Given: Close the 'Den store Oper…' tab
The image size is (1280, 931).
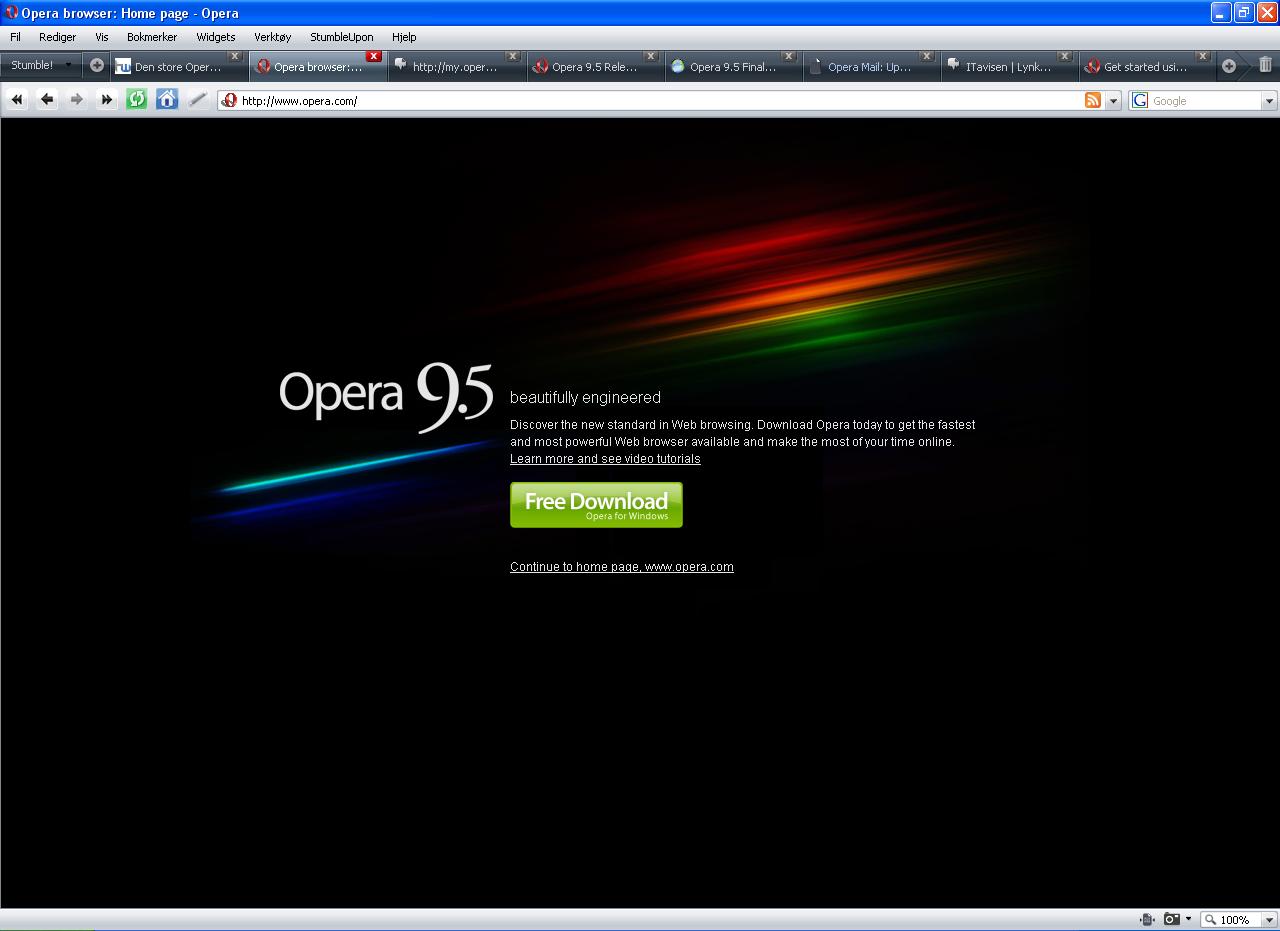Looking at the screenshot, I should click(x=235, y=56).
